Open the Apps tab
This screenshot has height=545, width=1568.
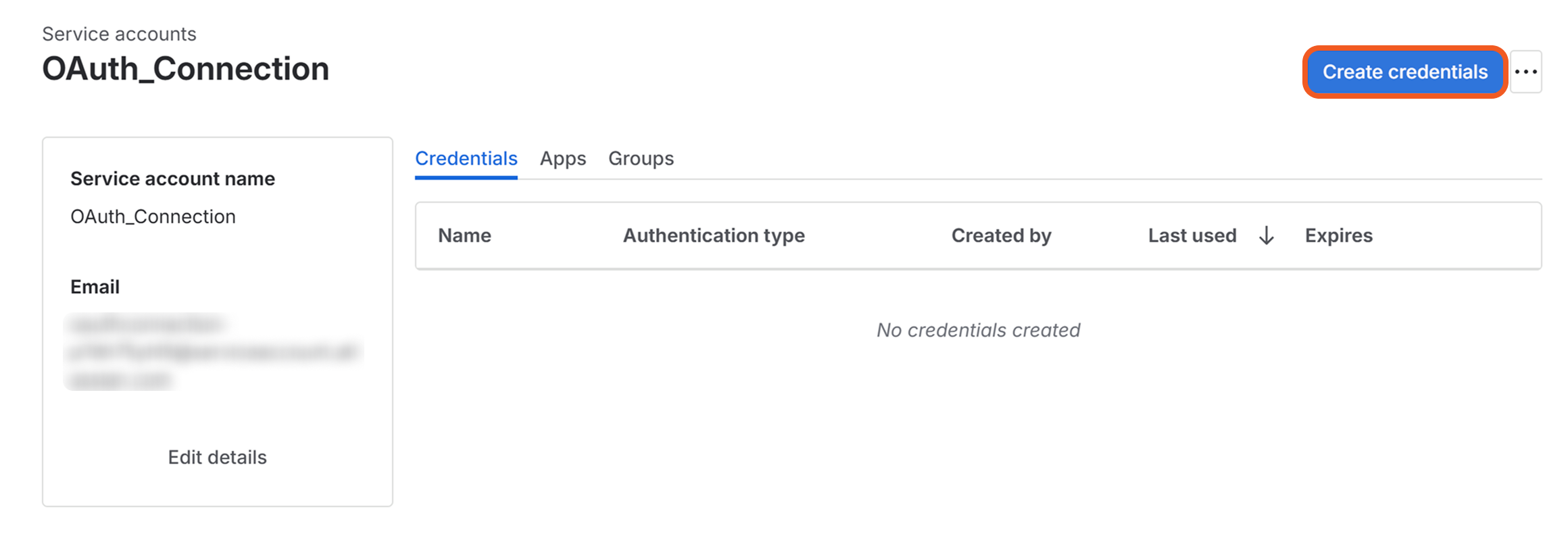[562, 158]
